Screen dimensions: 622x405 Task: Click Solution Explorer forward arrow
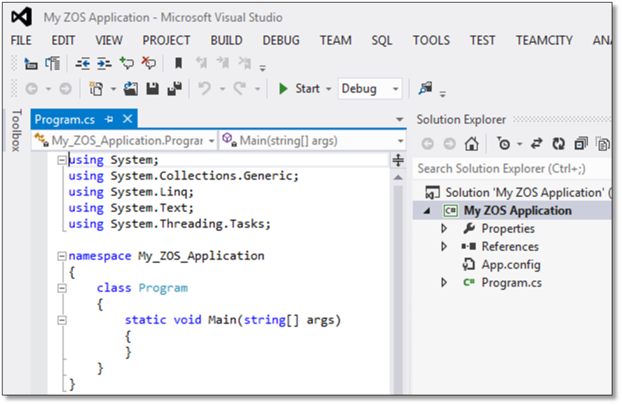click(x=449, y=144)
